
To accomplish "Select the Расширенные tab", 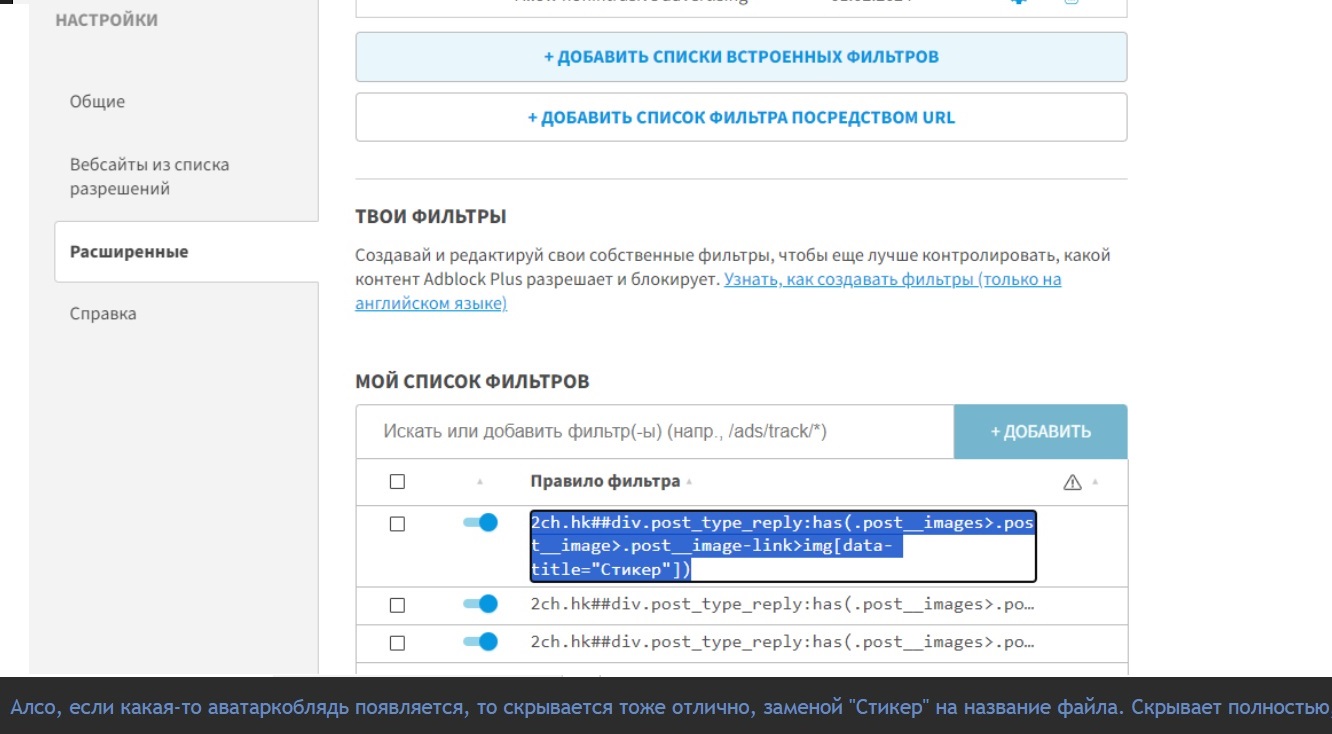I will tap(186, 252).
